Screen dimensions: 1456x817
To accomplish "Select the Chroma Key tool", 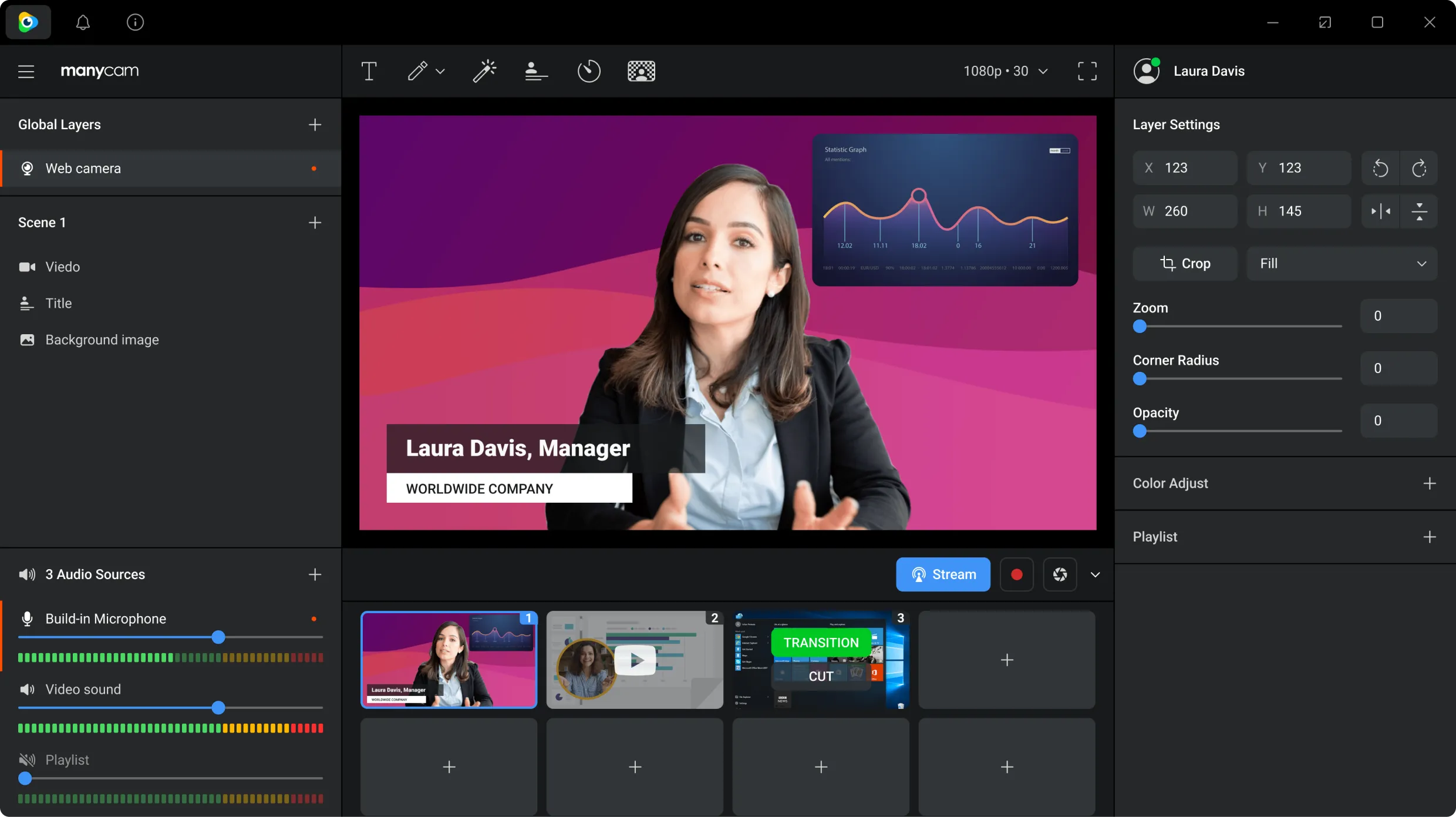I will pyautogui.click(x=641, y=70).
